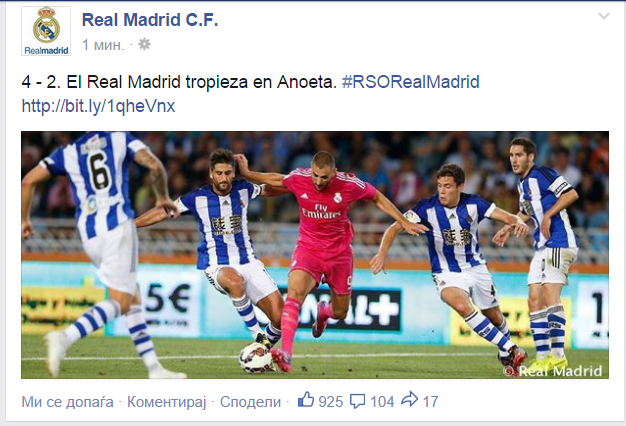This screenshot has width=626, height=426.
Task: Open the 925 likes count
Action: pos(331,402)
